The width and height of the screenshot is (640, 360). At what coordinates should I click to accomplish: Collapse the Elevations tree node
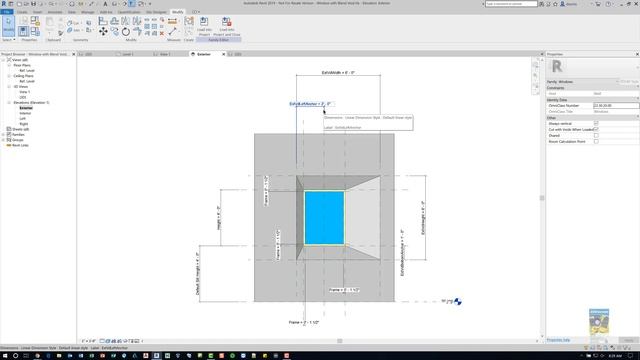9,102
